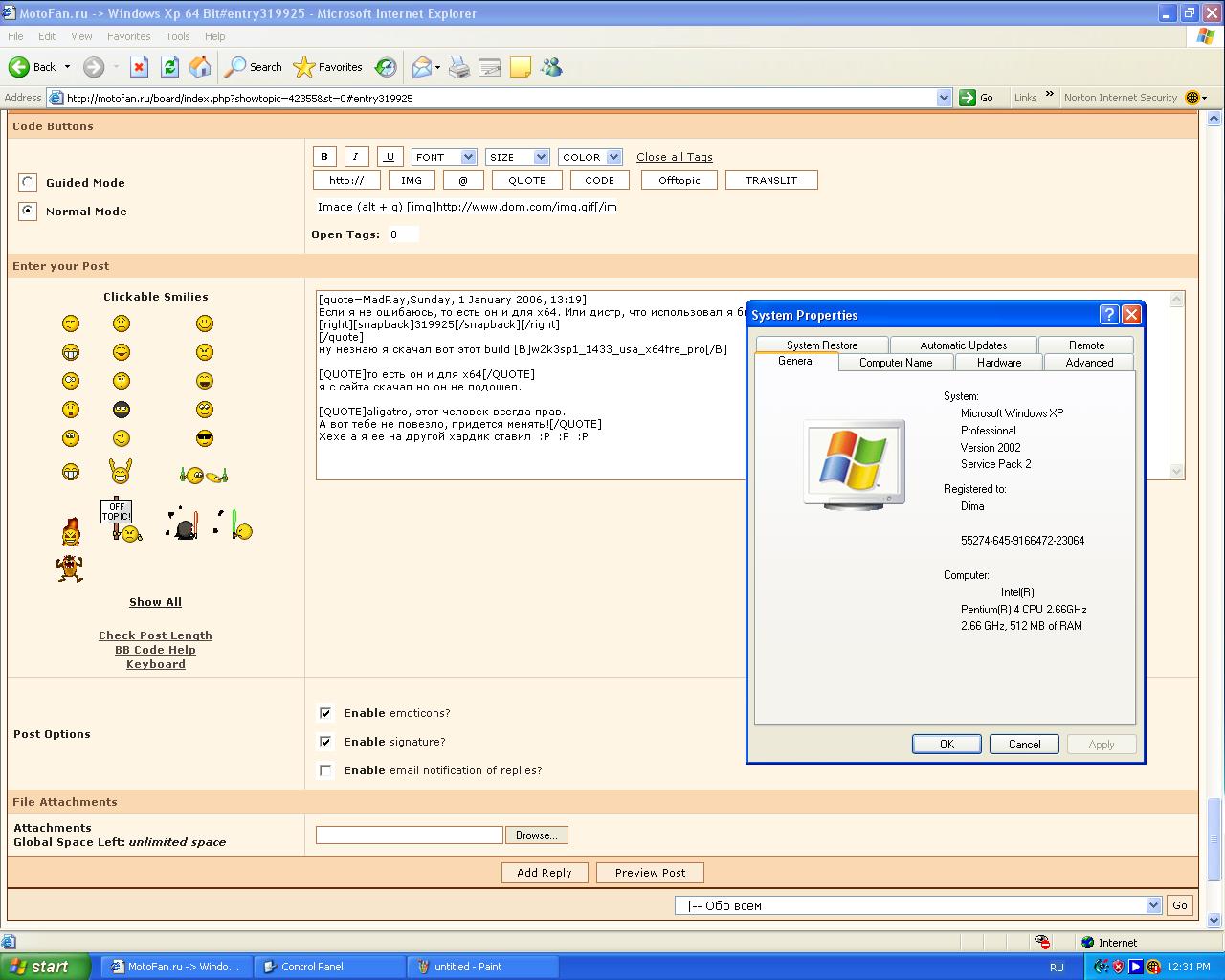Switch to Advanced tab

tap(1089, 363)
